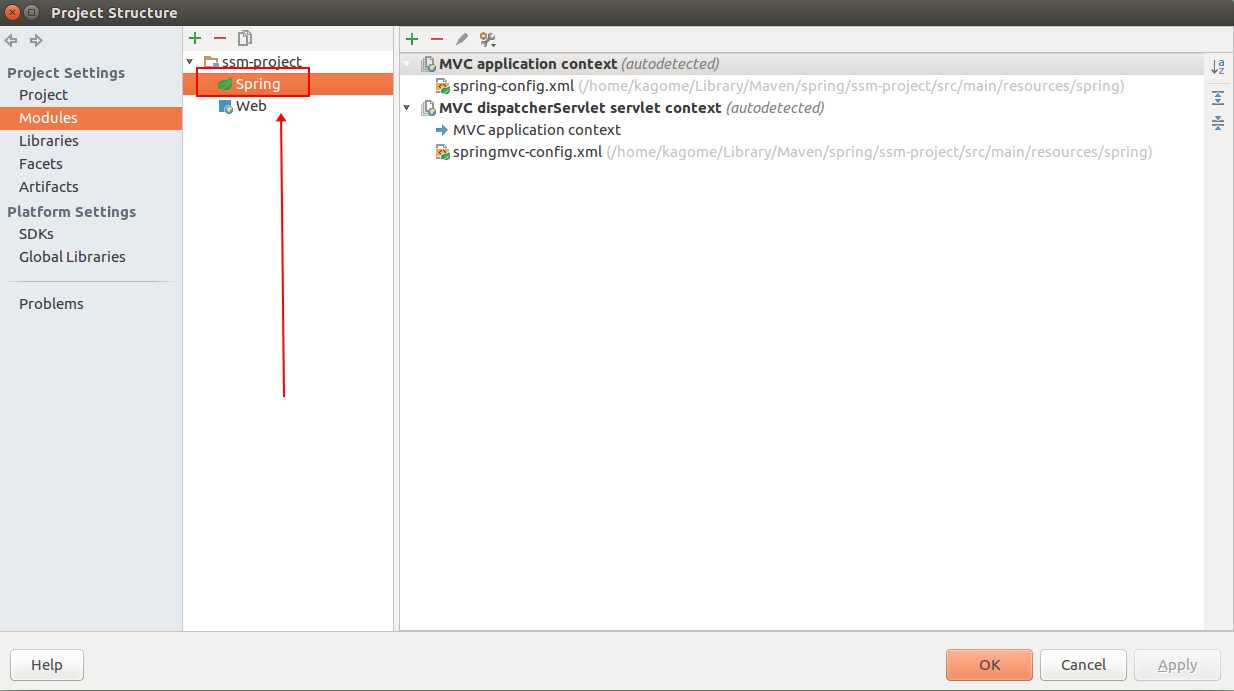The width and height of the screenshot is (1234, 691).
Task: Open Global Libraries settings
Action: [x=72, y=257]
